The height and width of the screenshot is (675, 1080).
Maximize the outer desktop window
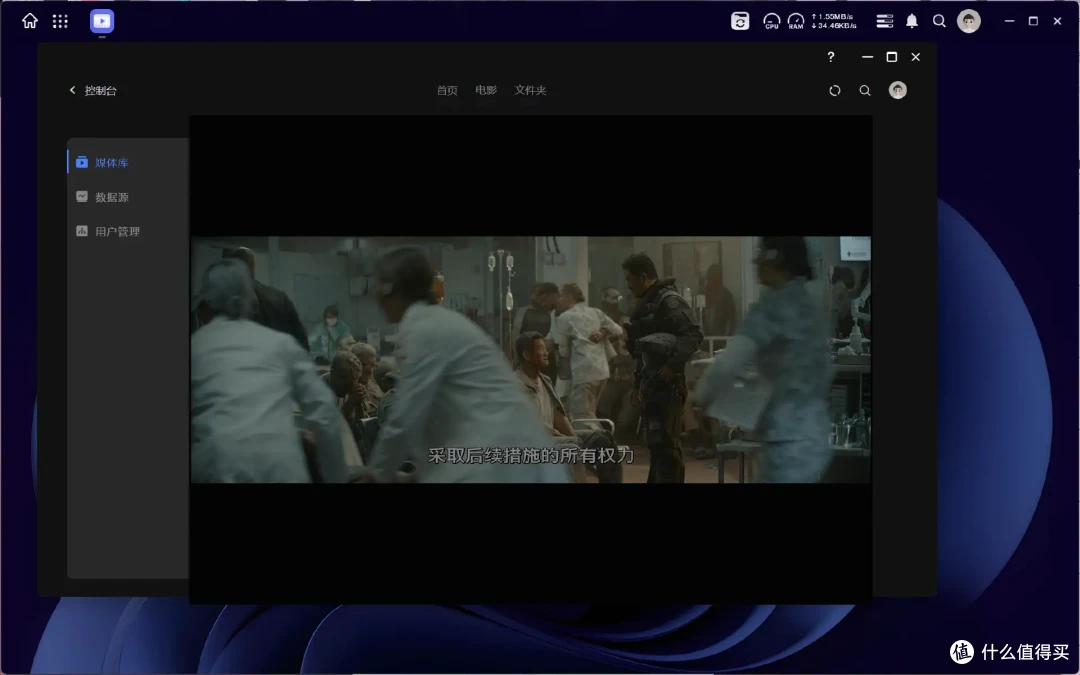pyautogui.click(x=1033, y=21)
